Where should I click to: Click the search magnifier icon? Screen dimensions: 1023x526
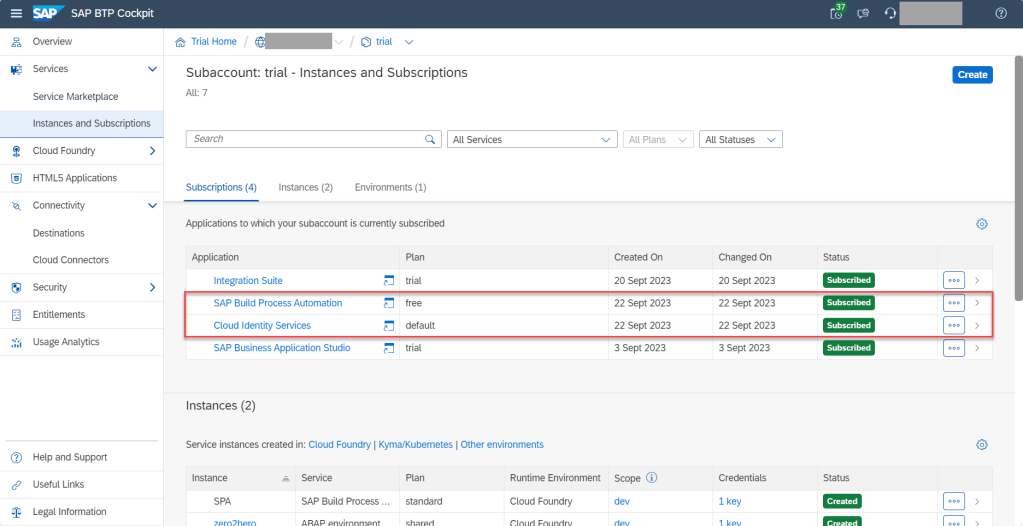coord(431,140)
